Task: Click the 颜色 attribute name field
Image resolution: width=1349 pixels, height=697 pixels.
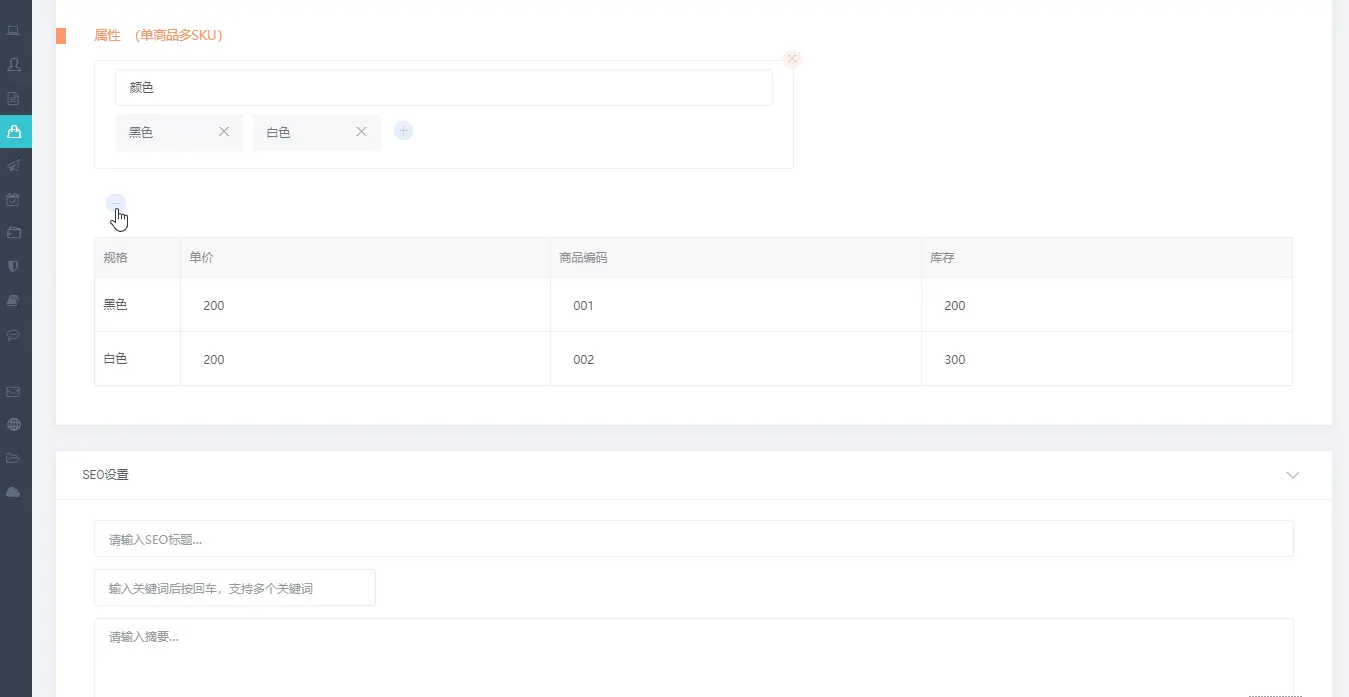Action: (x=443, y=88)
